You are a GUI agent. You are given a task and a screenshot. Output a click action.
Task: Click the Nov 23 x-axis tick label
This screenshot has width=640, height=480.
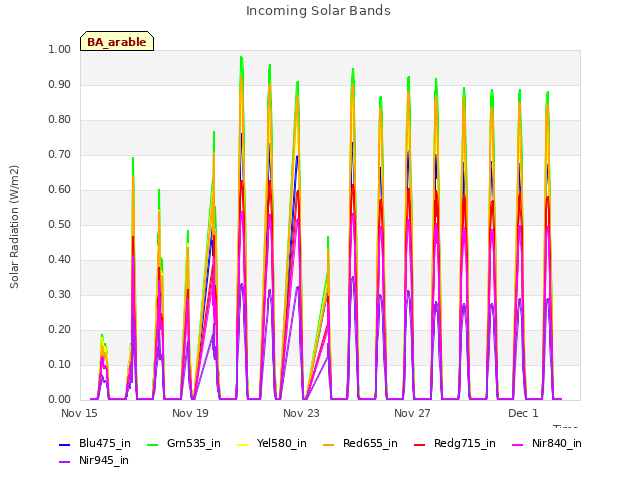coord(301,413)
